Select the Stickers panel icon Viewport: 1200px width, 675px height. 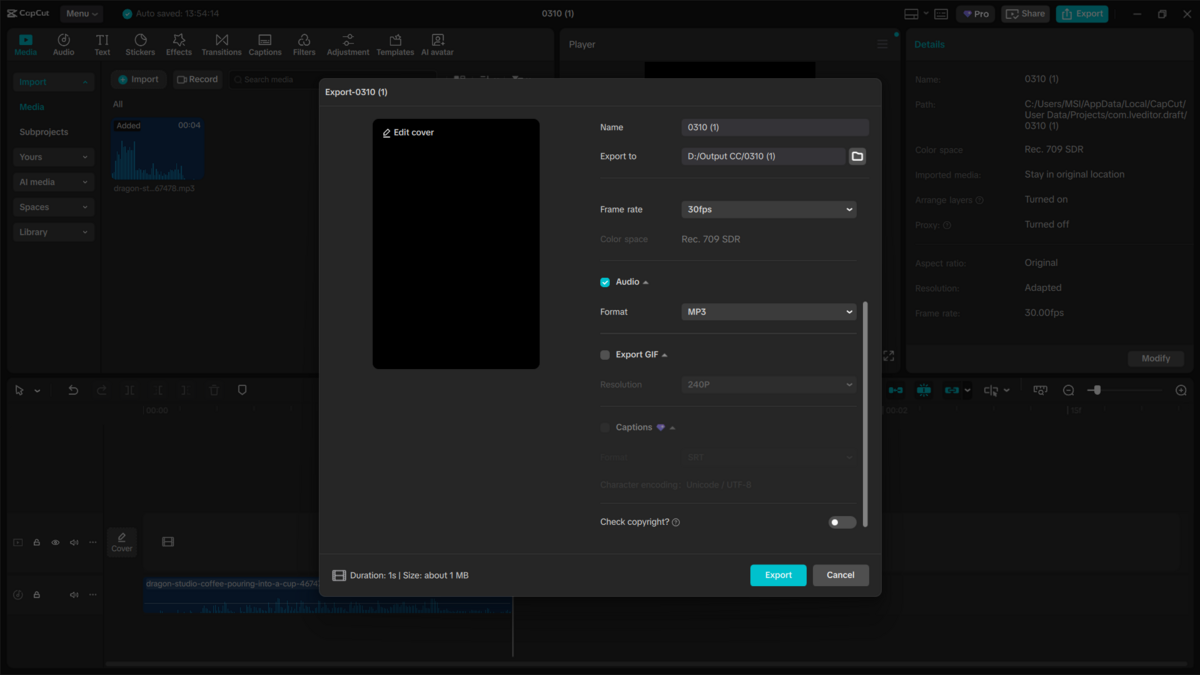tap(140, 43)
